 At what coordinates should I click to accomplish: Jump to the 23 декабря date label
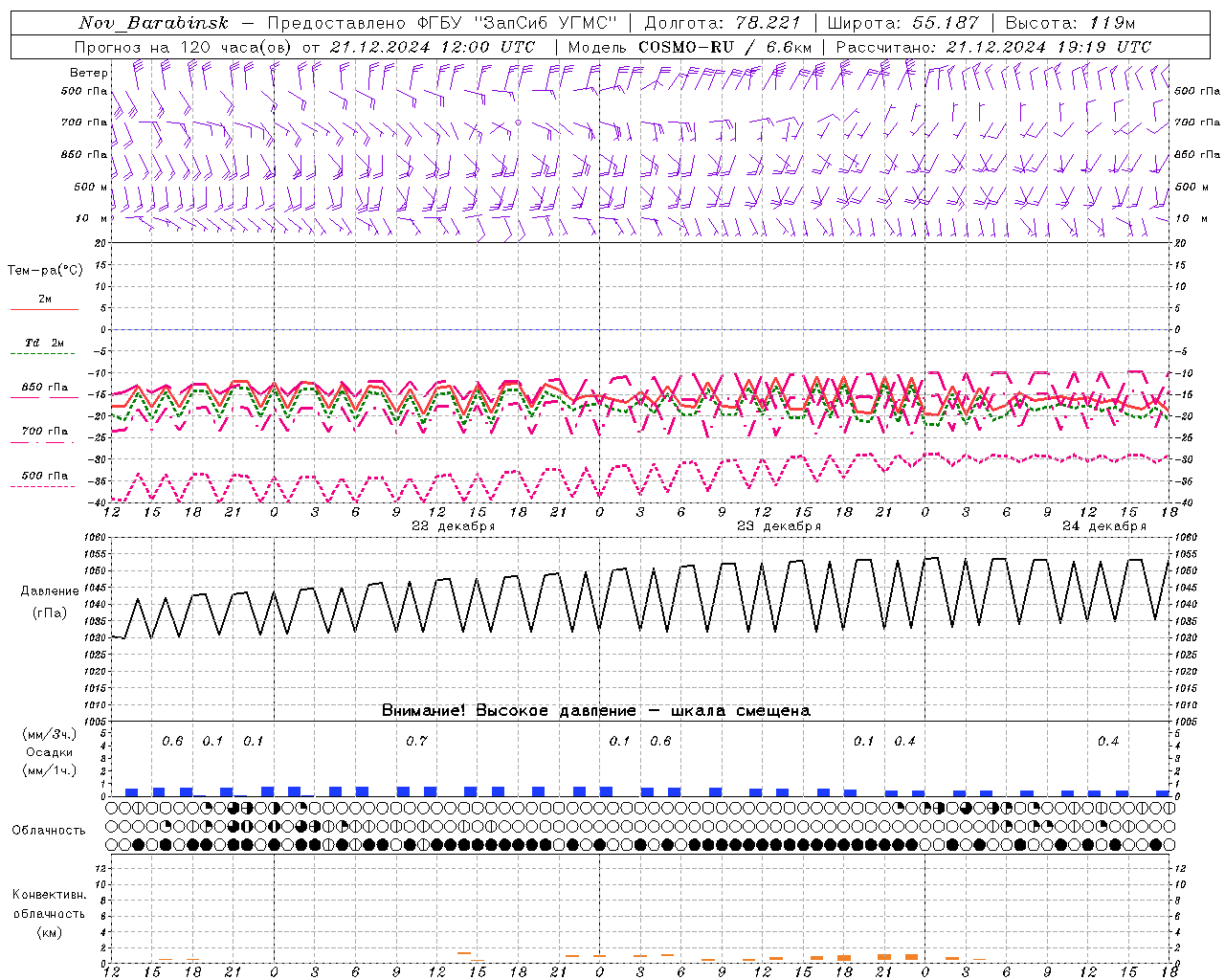click(x=778, y=526)
